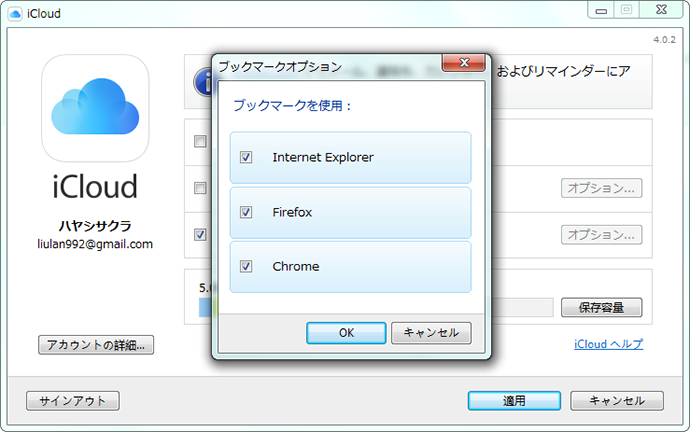Screen dimensions: 690x432
Task: Select the Internet Explorer label
Action: pos(323,157)
